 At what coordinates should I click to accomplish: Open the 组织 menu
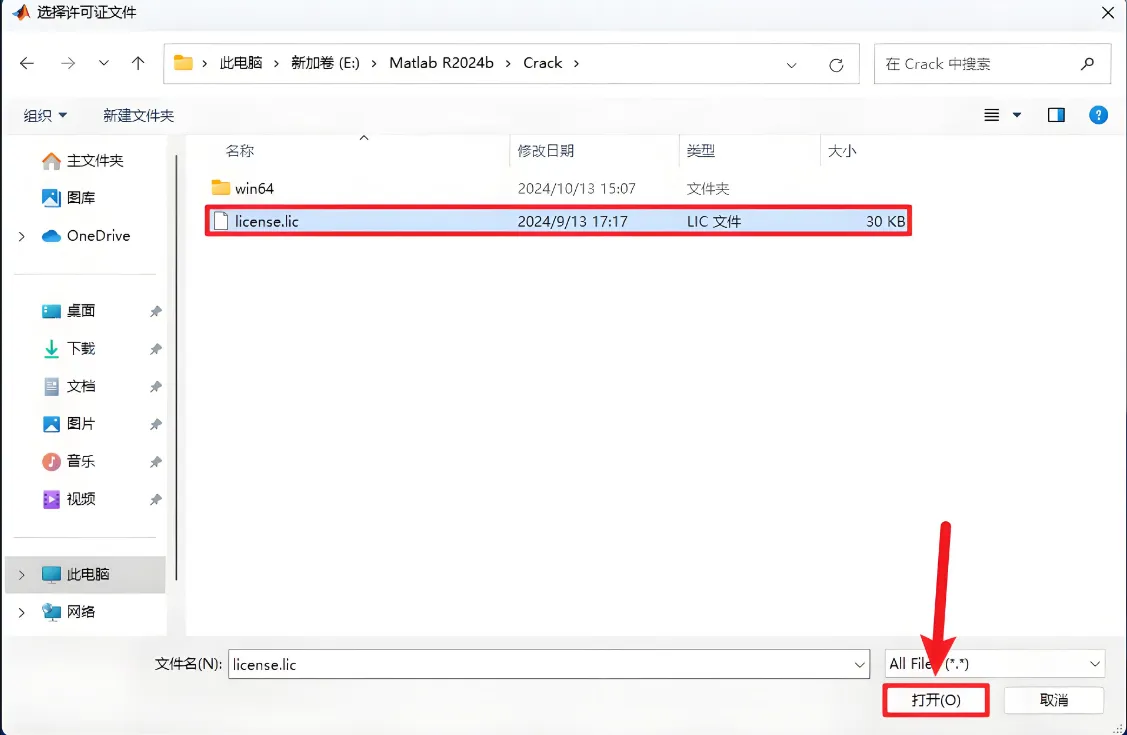click(45, 116)
